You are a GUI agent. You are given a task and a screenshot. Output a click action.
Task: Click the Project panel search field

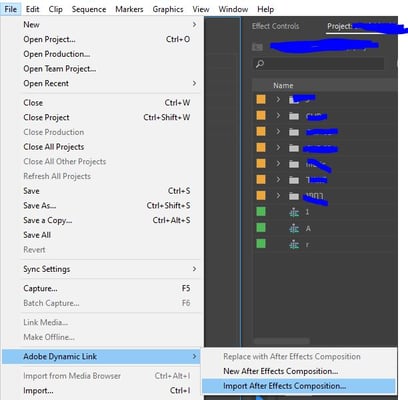point(319,64)
